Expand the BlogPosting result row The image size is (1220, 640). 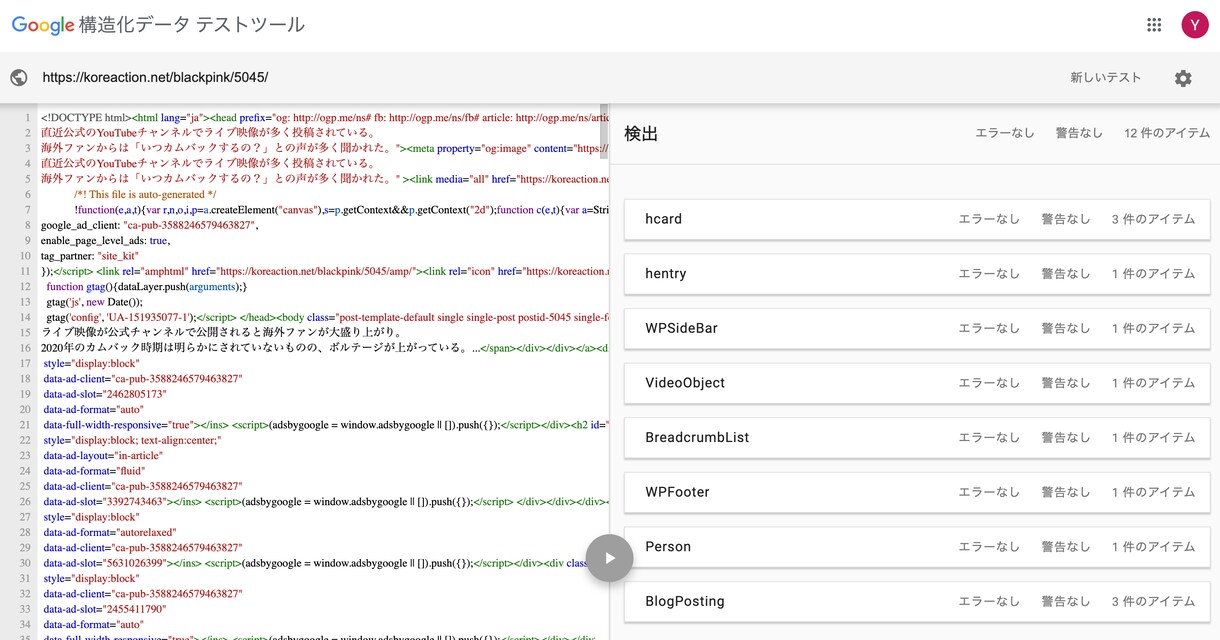(917, 602)
